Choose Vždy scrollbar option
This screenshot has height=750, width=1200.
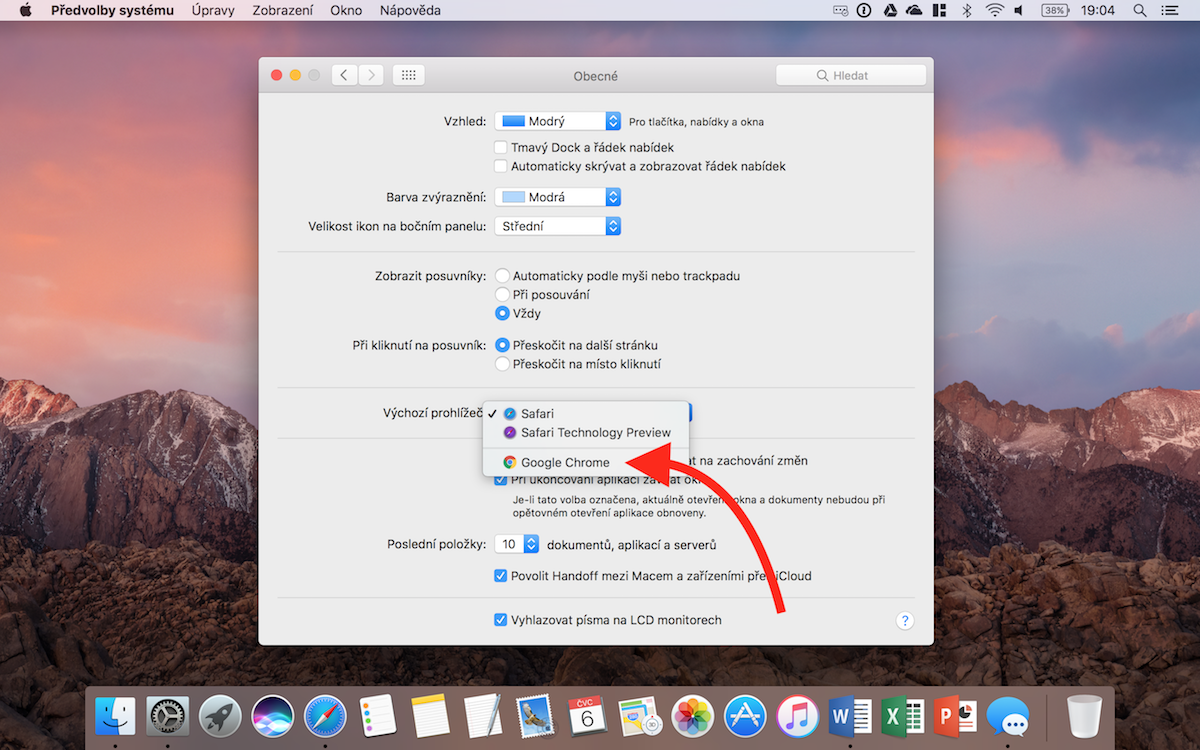click(x=502, y=313)
